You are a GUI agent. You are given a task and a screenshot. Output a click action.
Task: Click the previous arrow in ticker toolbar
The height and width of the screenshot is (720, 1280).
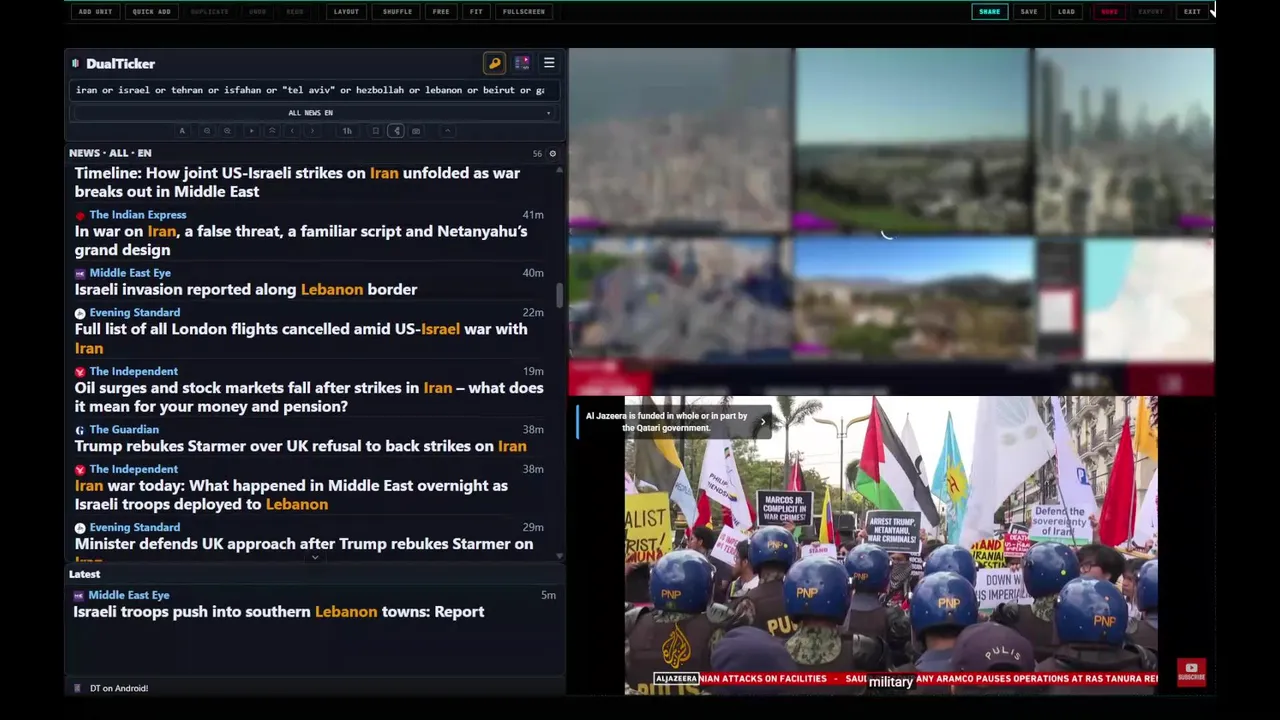point(292,131)
